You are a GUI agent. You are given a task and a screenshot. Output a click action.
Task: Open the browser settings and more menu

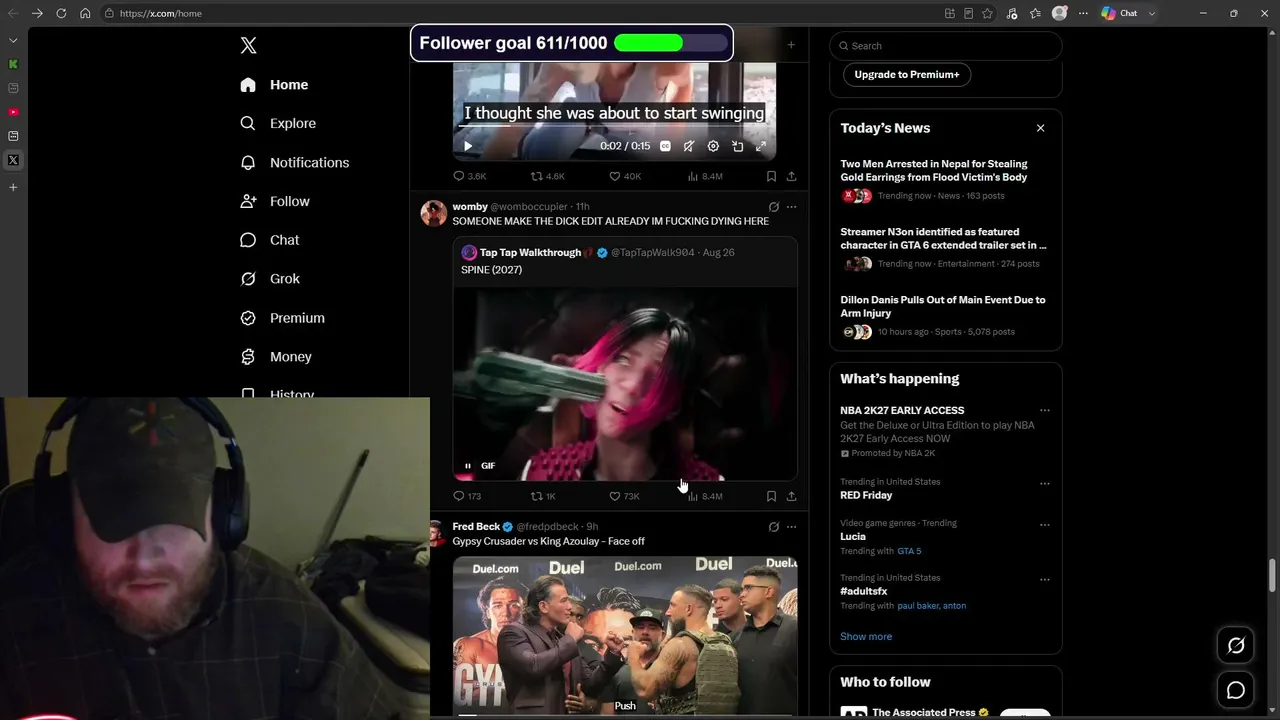[x=1083, y=13]
